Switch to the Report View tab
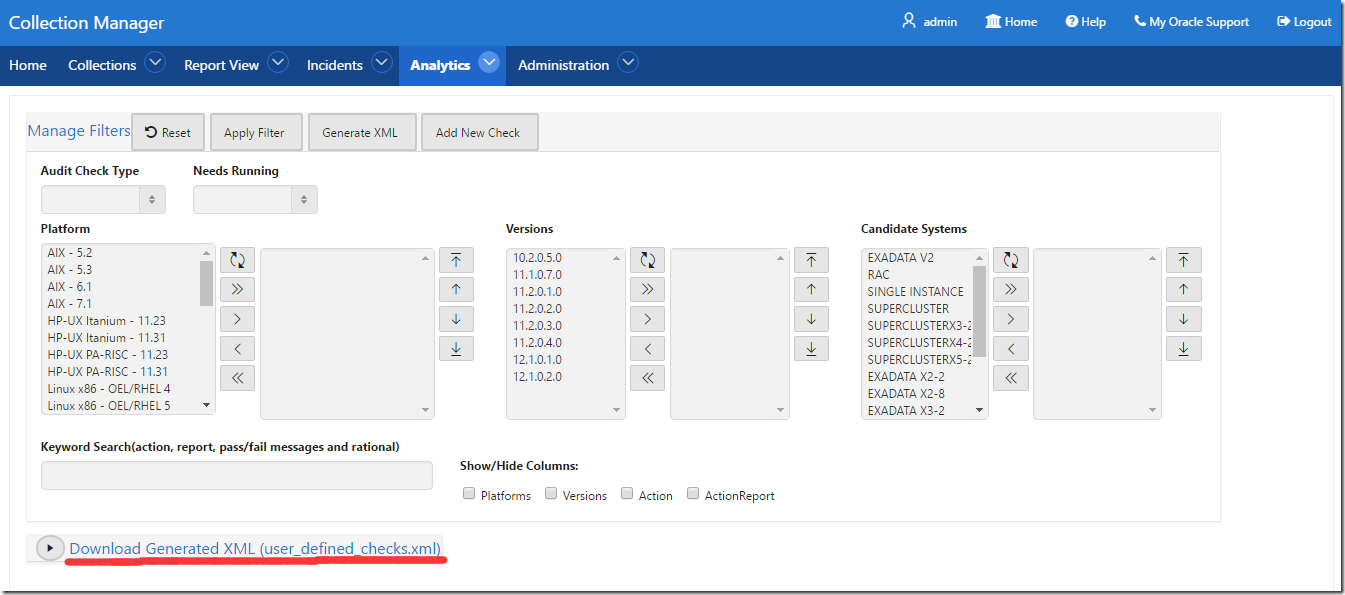This screenshot has height=595, width=1345. [222, 65]
